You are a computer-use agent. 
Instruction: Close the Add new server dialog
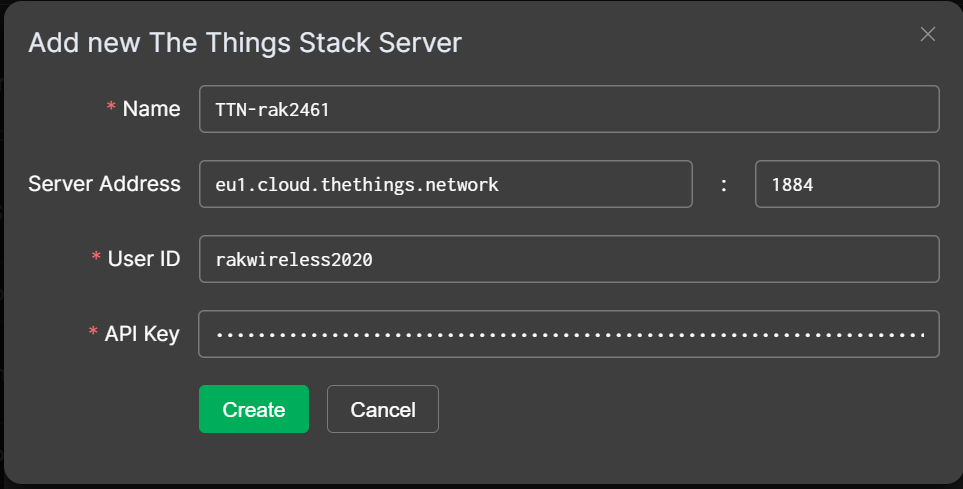pyautogui.click(x=927, y=35)
